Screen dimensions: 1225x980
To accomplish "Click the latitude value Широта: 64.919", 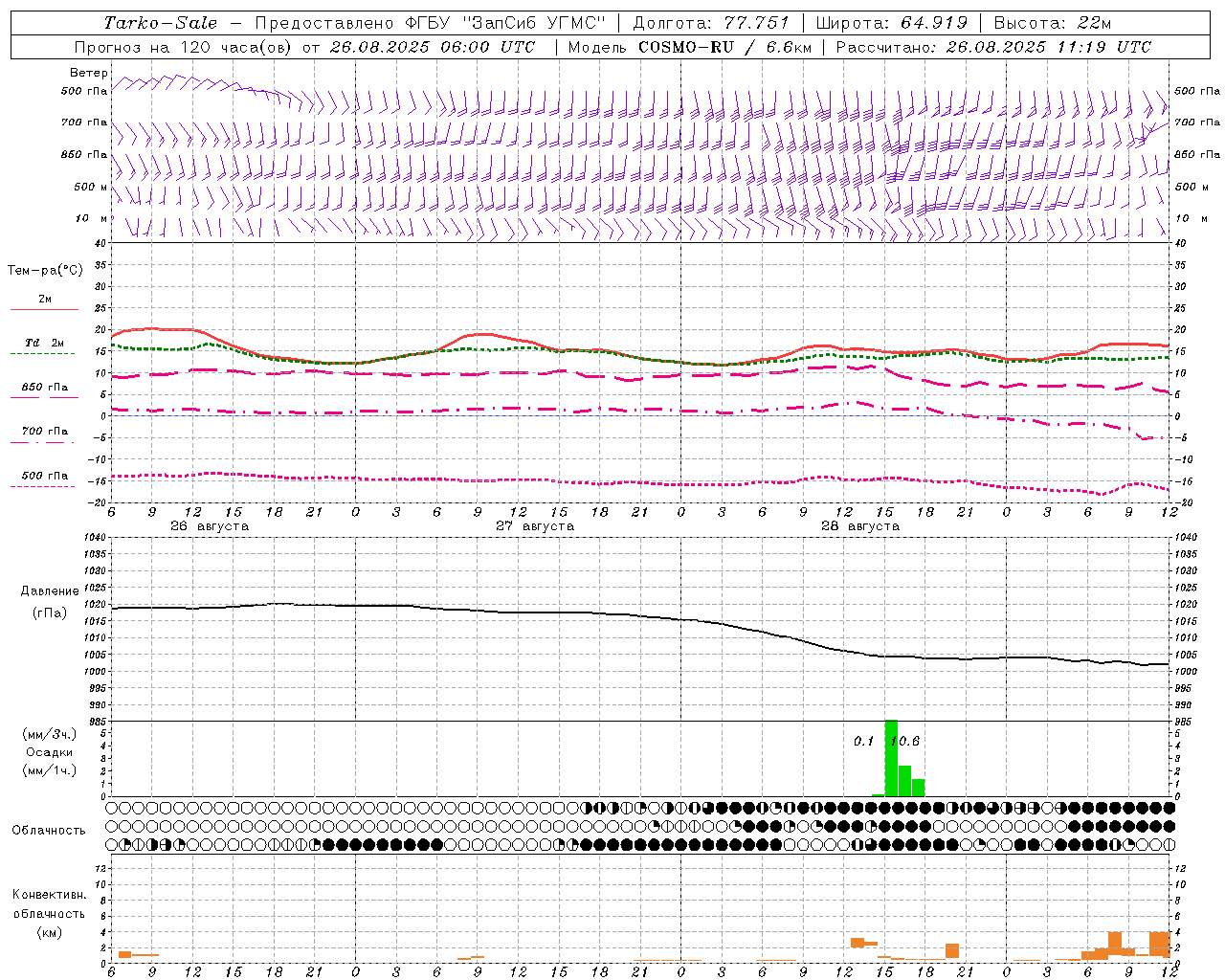I will tap(892, 23).
